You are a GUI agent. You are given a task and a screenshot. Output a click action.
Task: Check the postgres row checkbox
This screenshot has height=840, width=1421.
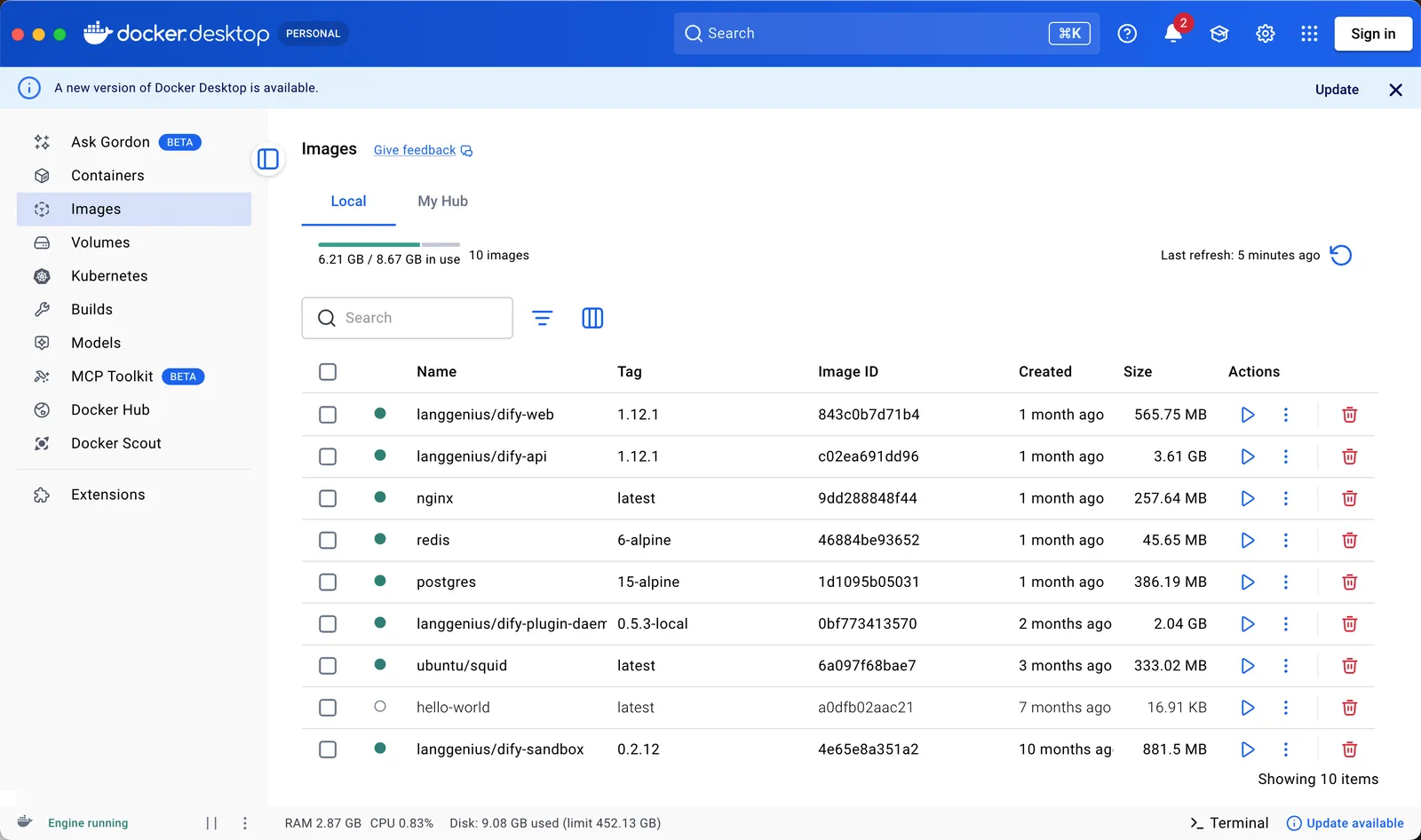(328, 582)
